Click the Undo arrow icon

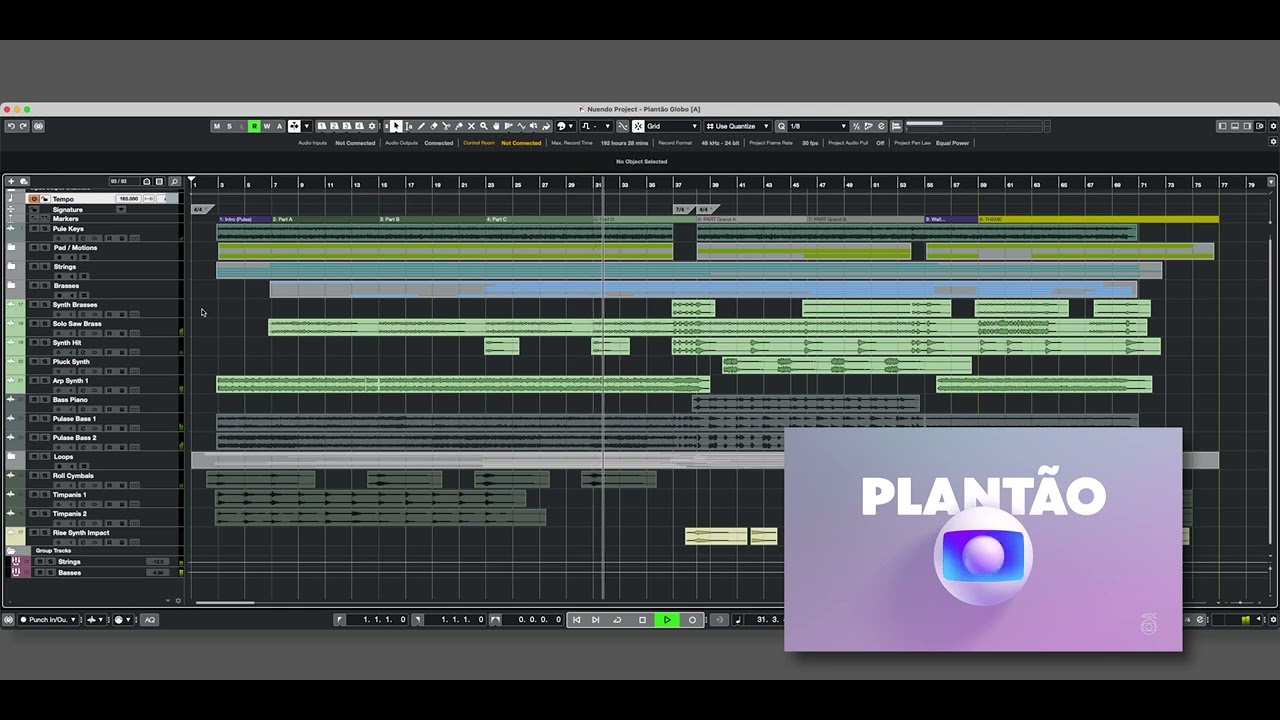click(11, 126)
